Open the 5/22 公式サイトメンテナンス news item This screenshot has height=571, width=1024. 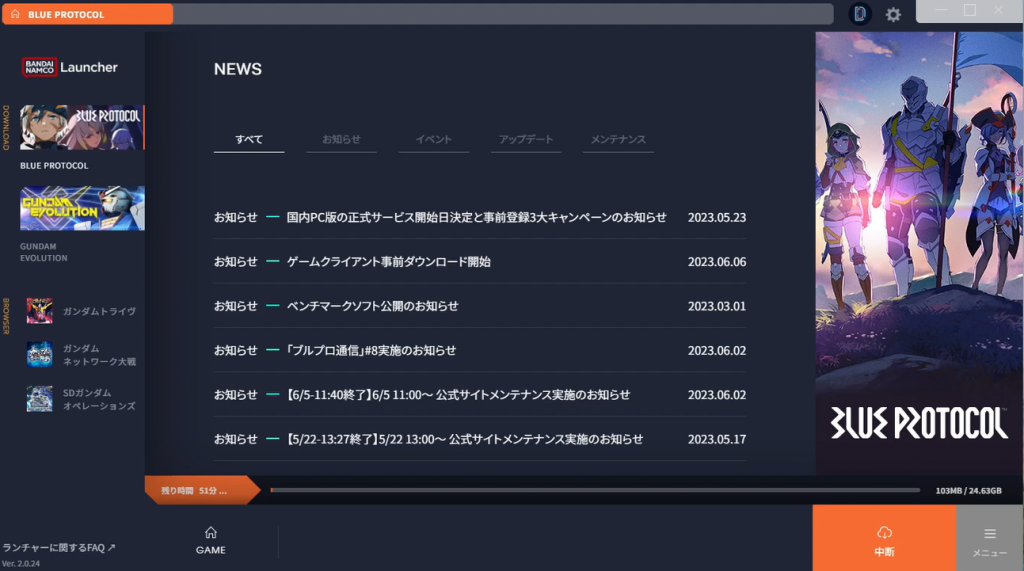(479, 439)
